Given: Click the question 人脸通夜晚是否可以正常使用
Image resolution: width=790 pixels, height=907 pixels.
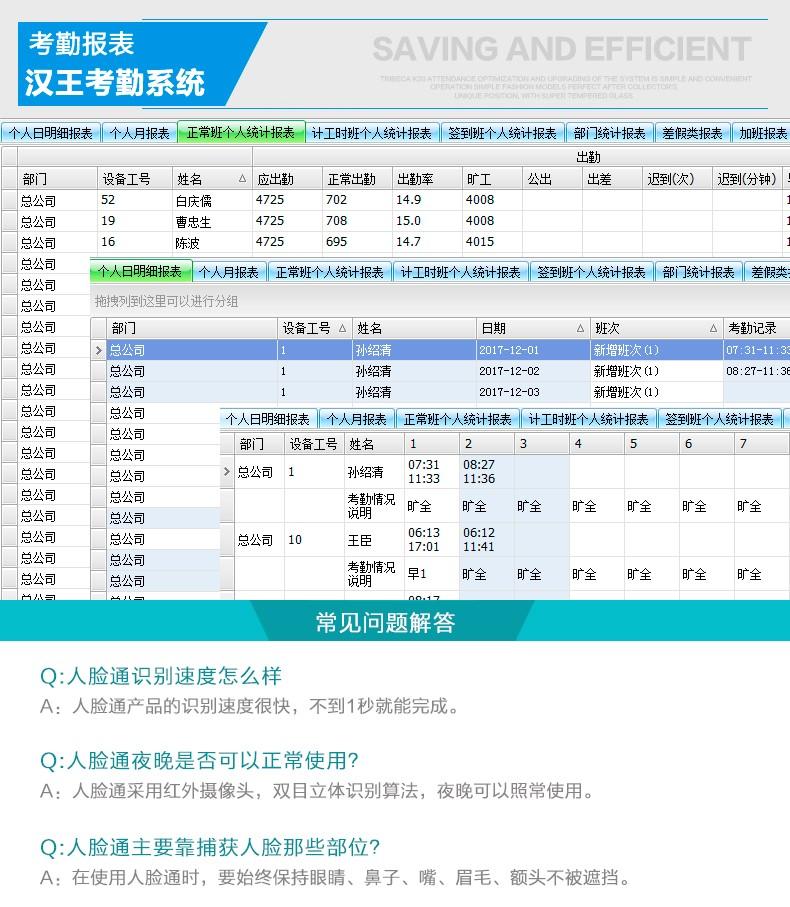Looking at the screenshot, I should pos(199,761).
